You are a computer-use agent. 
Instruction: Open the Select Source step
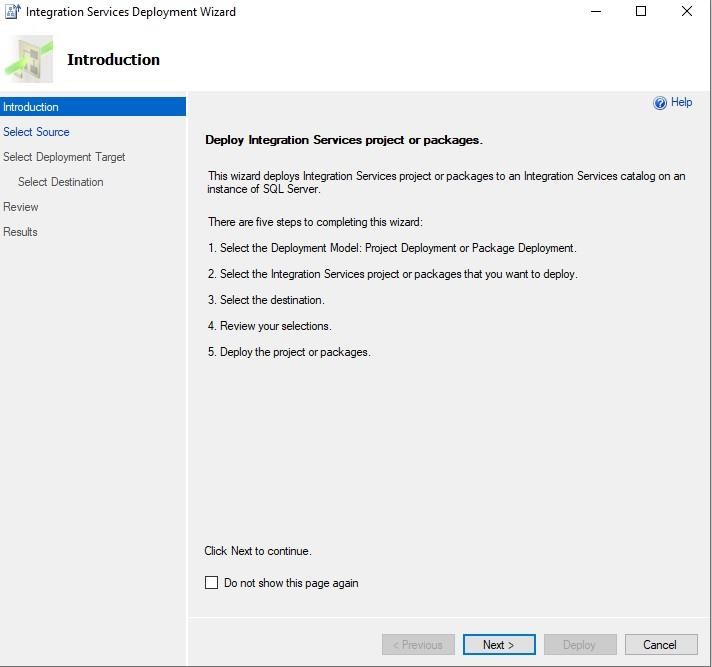(36, 132)
